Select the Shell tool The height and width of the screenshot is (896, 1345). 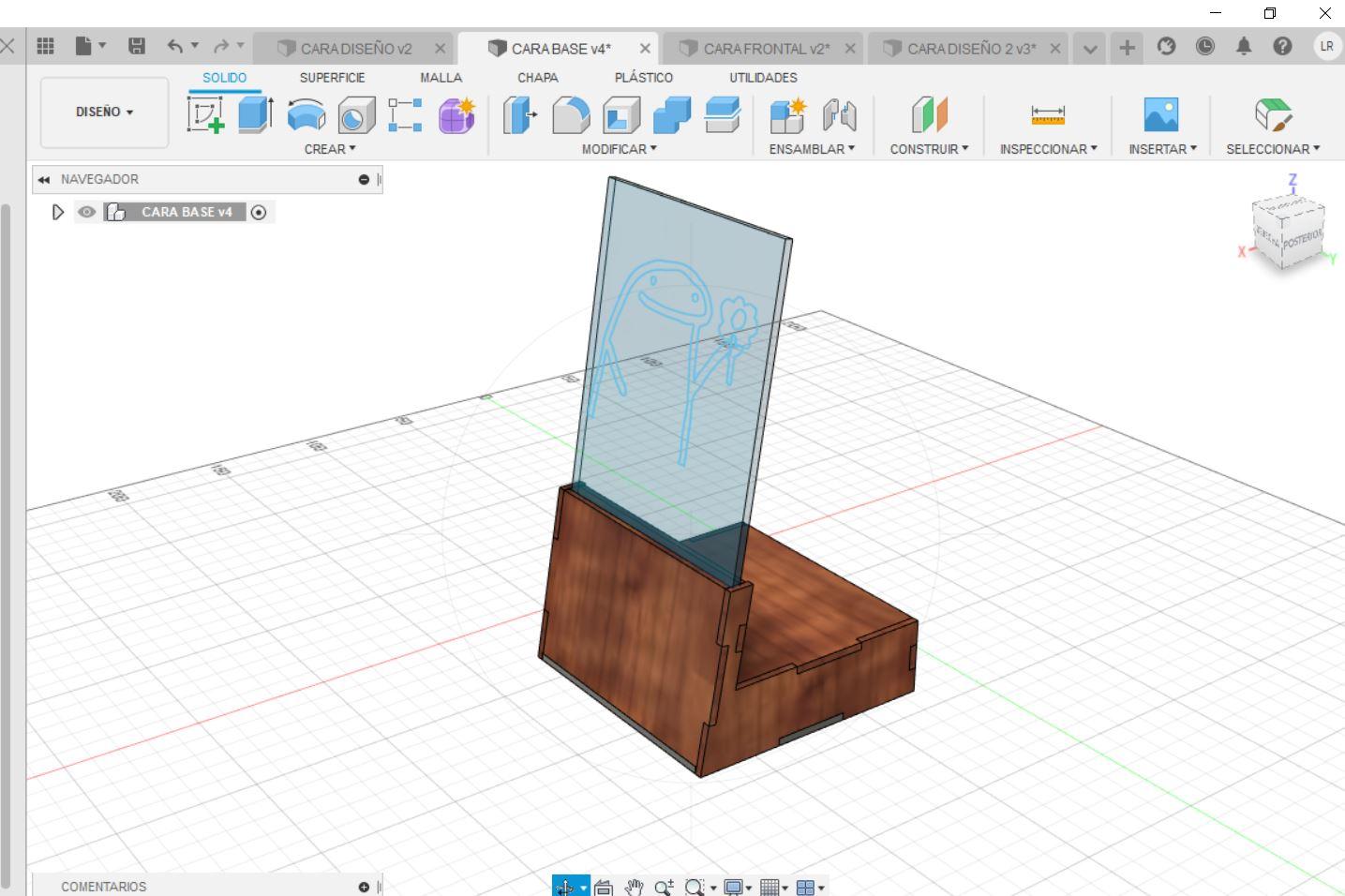[x=621, y=115]
